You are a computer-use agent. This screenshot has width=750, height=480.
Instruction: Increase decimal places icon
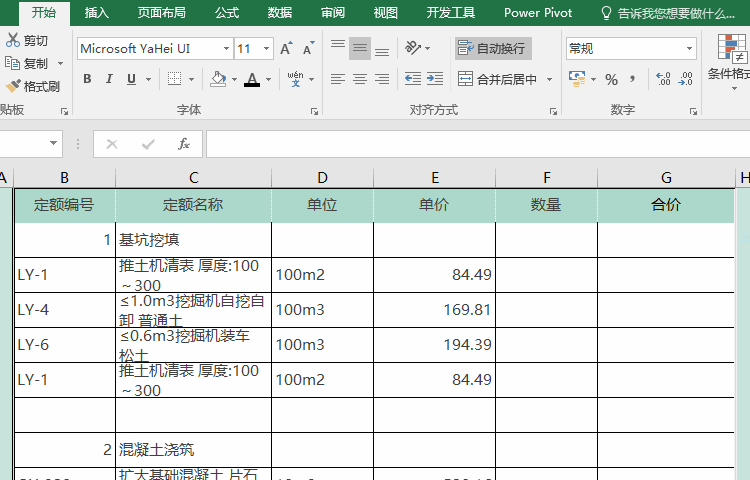tap(663, 79)
